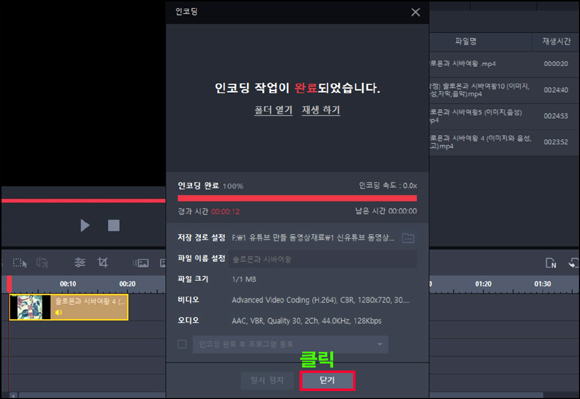Click the save path text beginning with F:
The height and width of the screenshot is (399, 580).
point(313,238)
